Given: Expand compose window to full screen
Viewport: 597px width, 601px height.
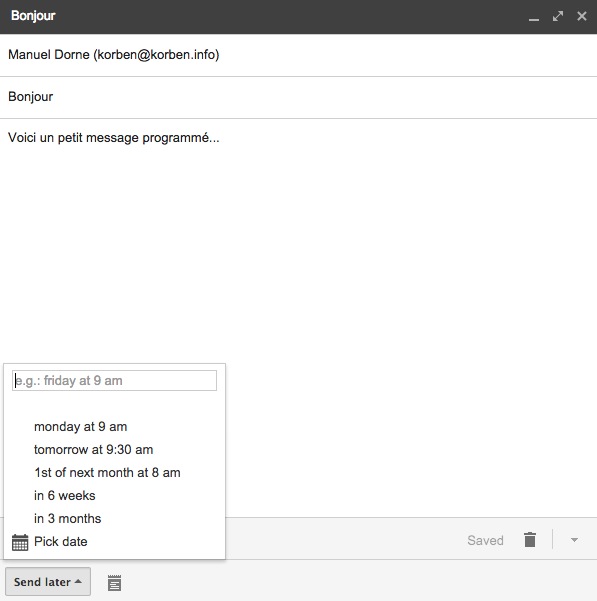Looking at the screenshot, I should tap(558, 16).
